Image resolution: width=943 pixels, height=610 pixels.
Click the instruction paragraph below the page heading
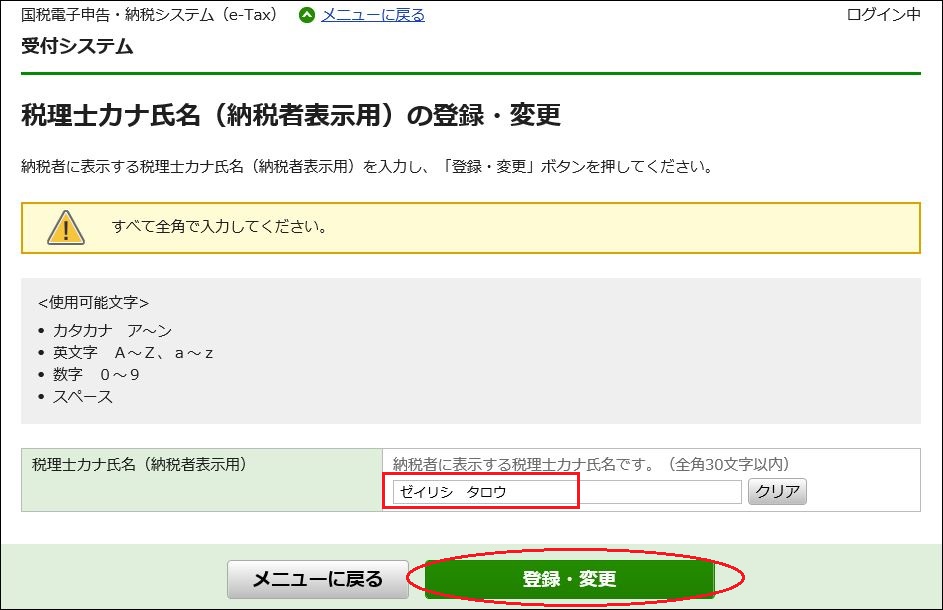coord(366,167)
